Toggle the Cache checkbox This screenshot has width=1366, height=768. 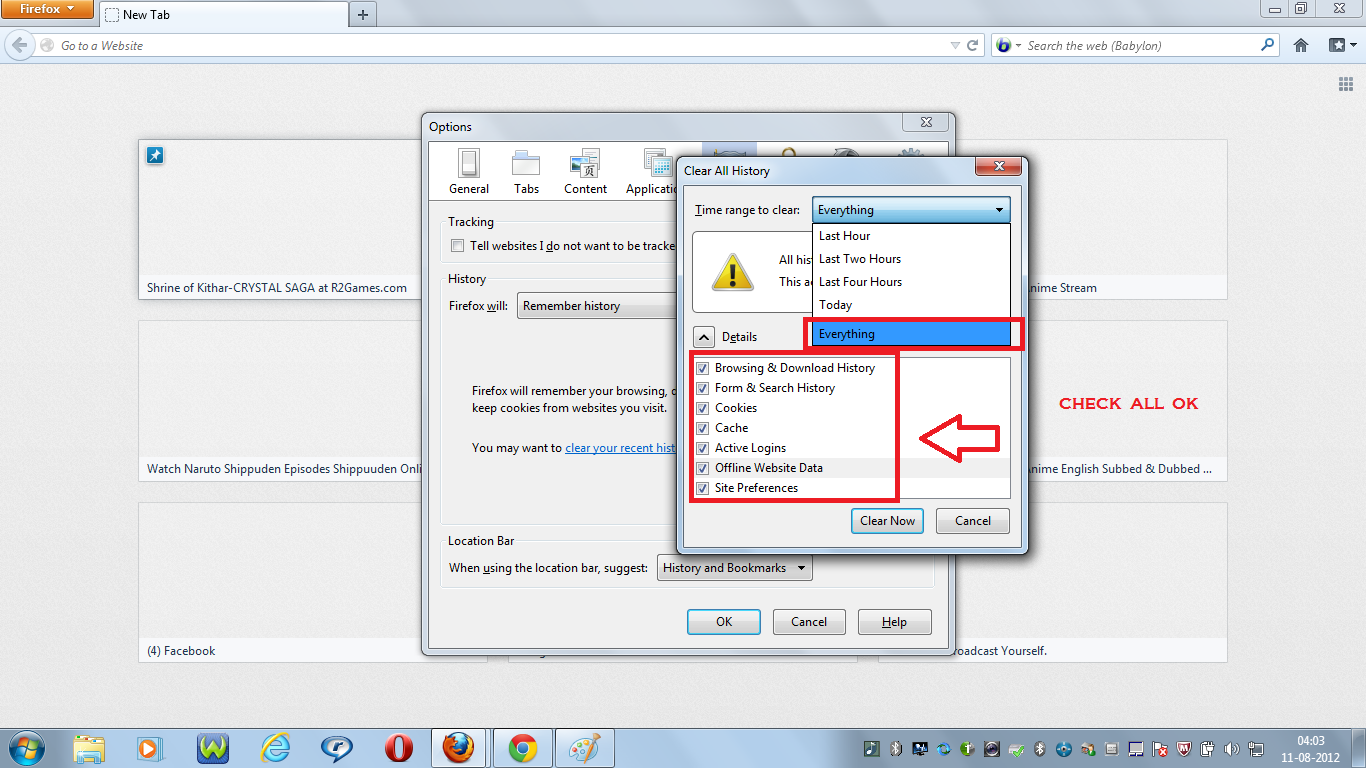click(702, 428)
